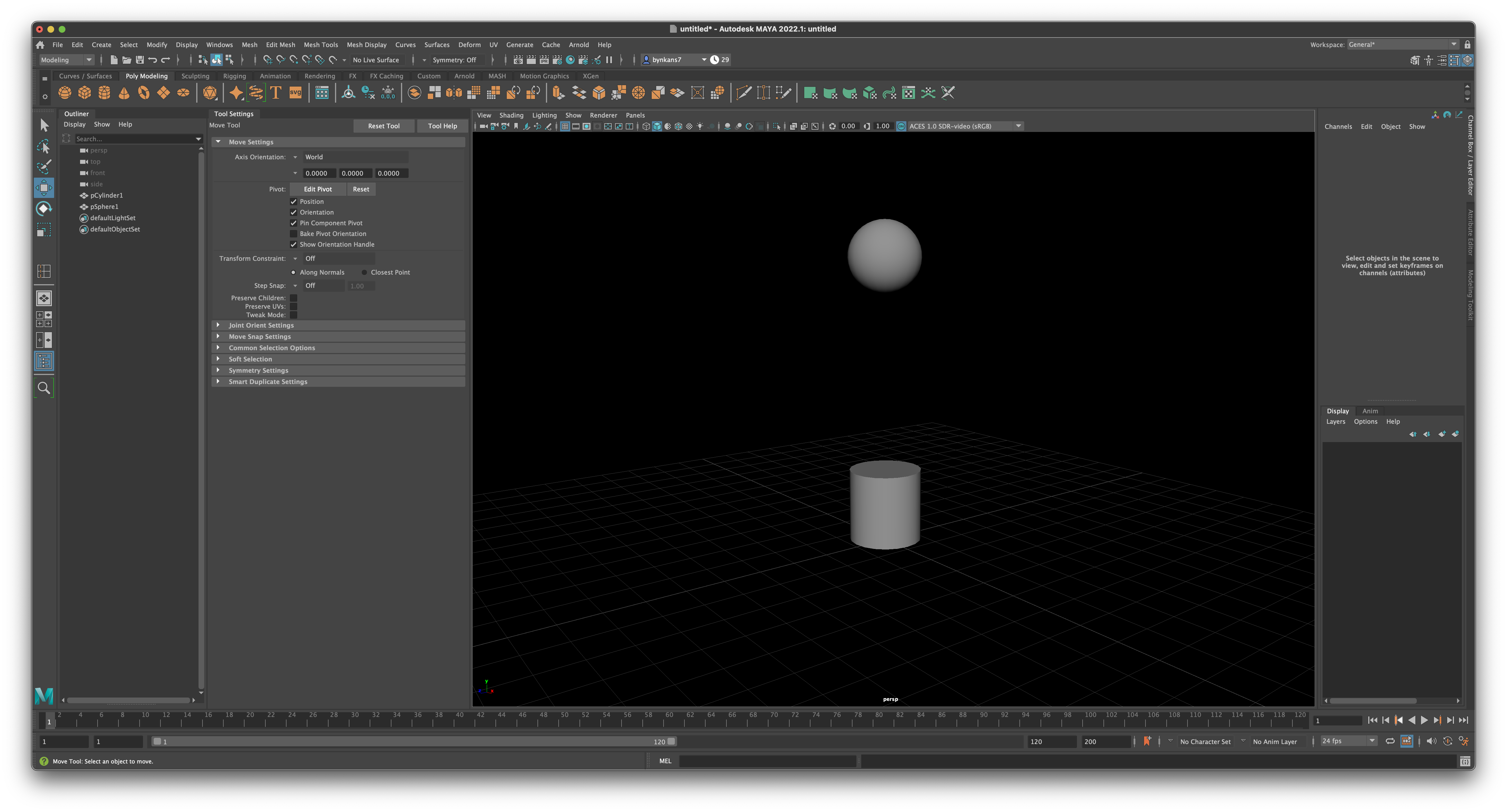
Task: Expand the Joint Orient Settings section
Action: click(338, 325)
